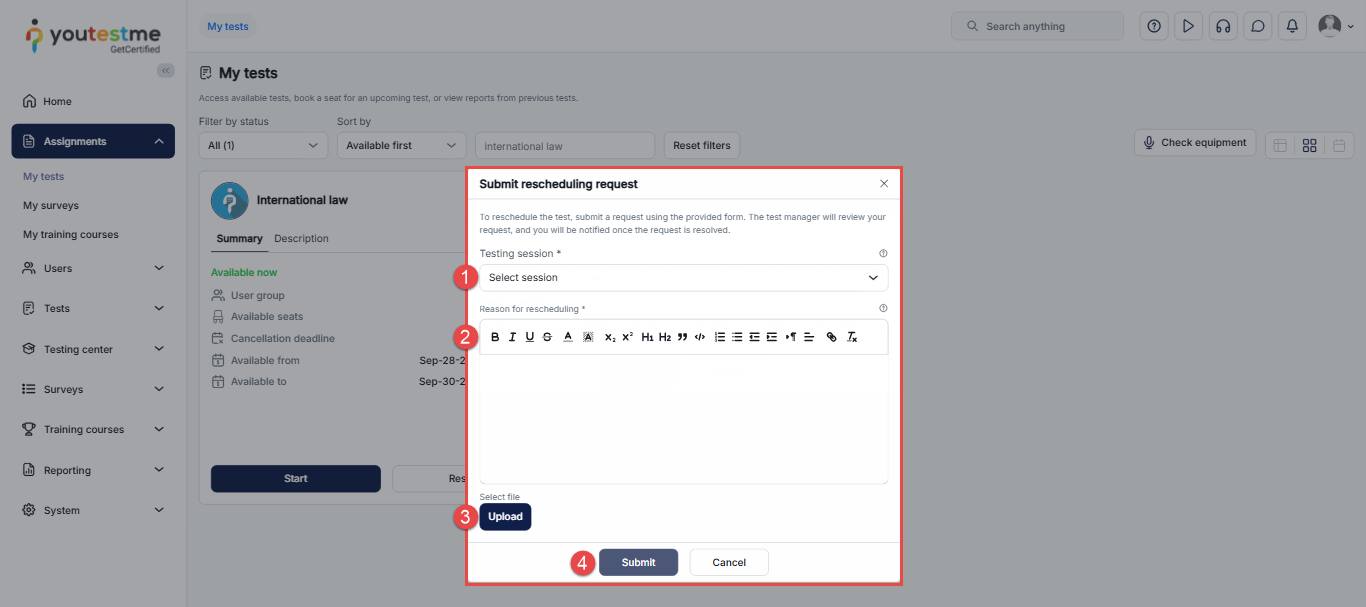The width and height of the screenshot is (1366, 607).
Task: Close the rescheduling request dialog
Action: (x=884, y=184)
